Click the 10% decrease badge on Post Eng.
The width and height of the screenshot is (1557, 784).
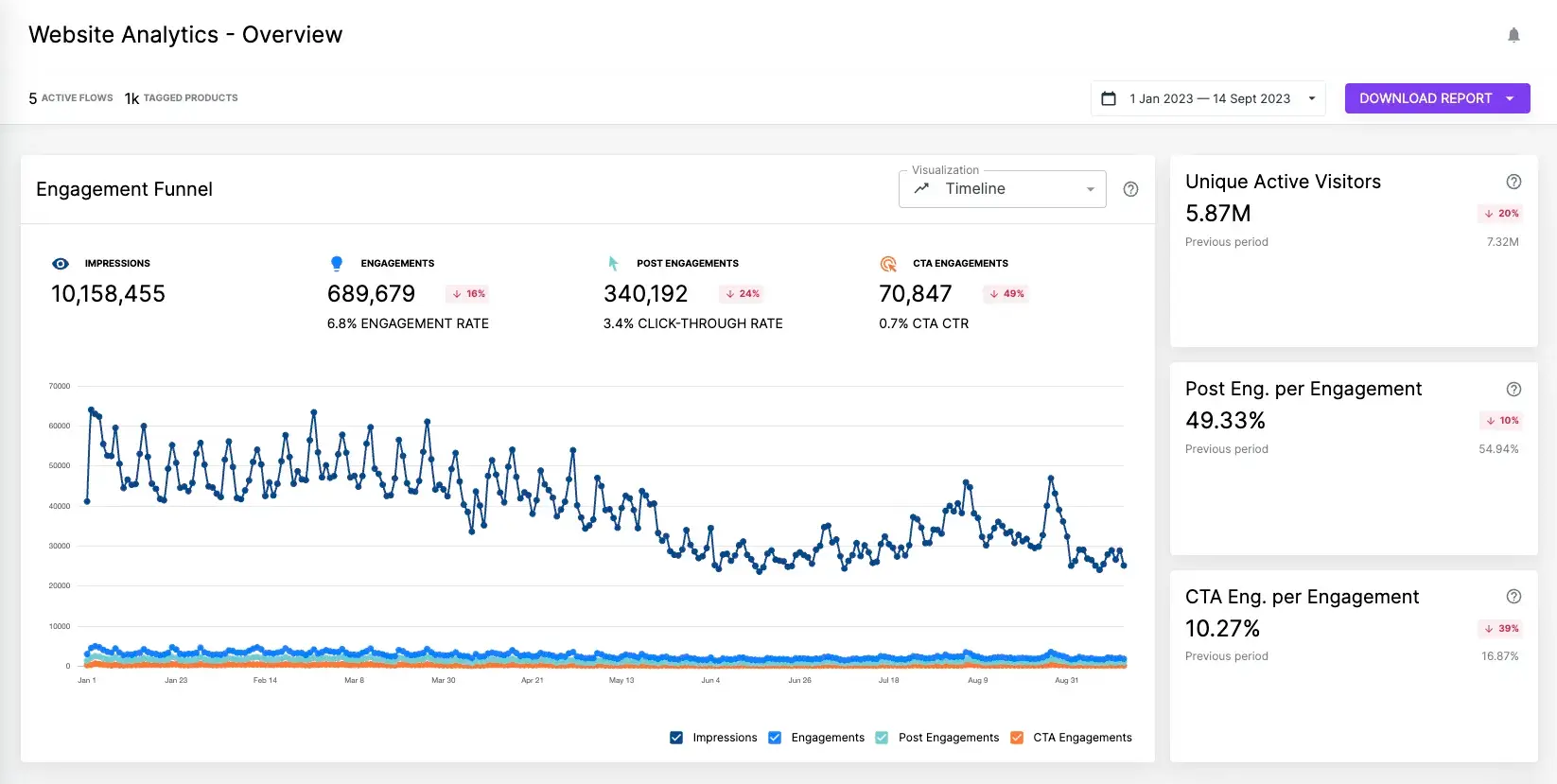(1502, 421)
